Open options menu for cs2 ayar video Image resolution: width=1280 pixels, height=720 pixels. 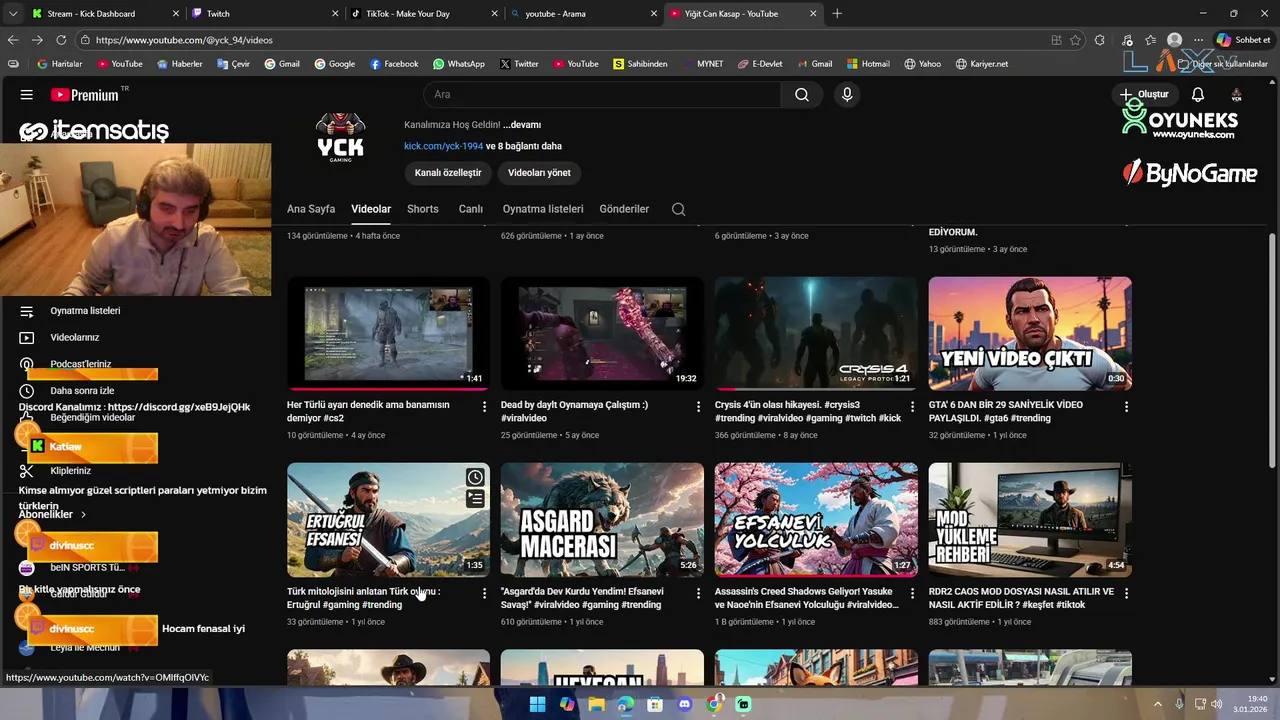[x=485, y=407]
